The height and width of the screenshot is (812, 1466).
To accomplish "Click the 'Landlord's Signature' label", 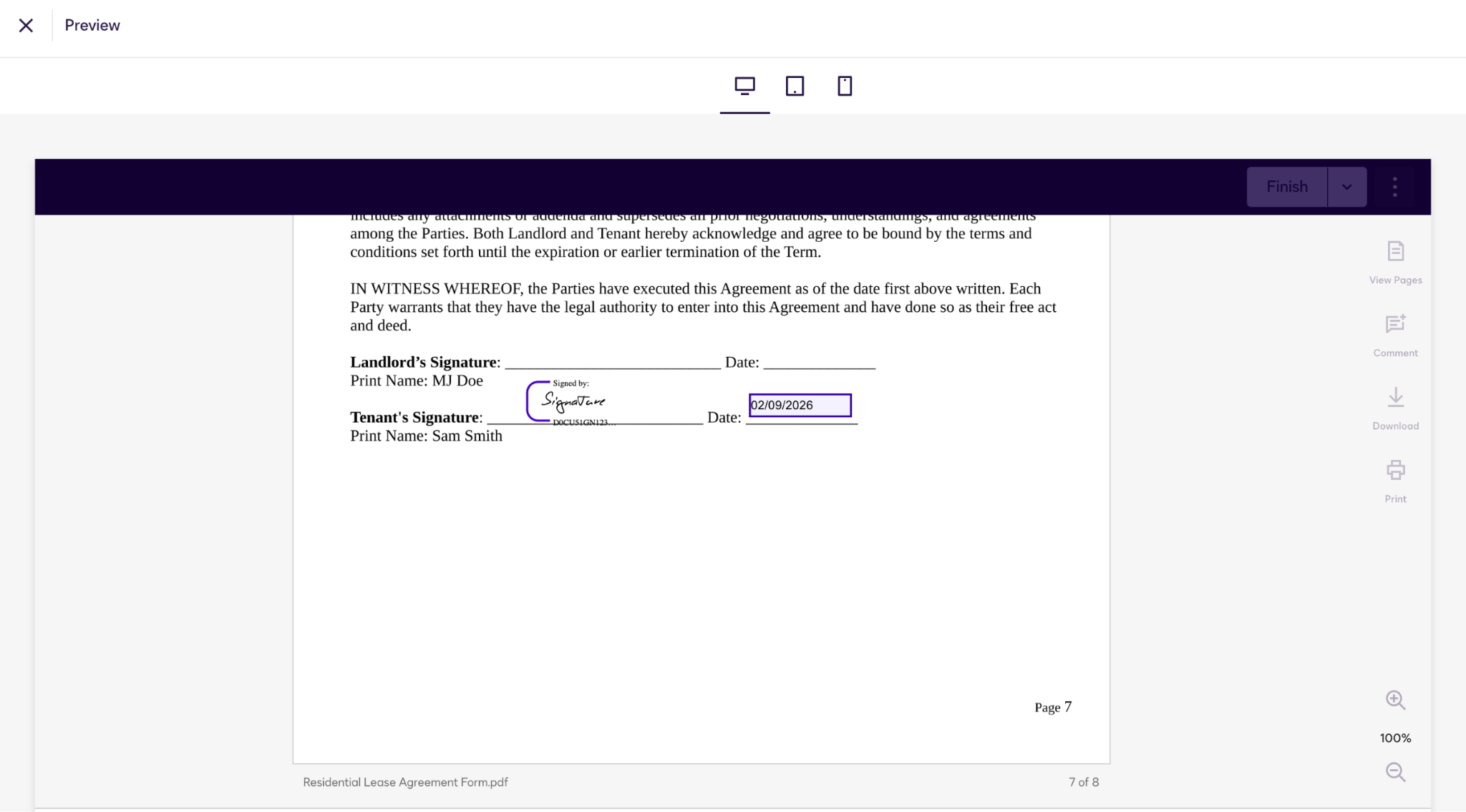I will [x=424, y=362].
